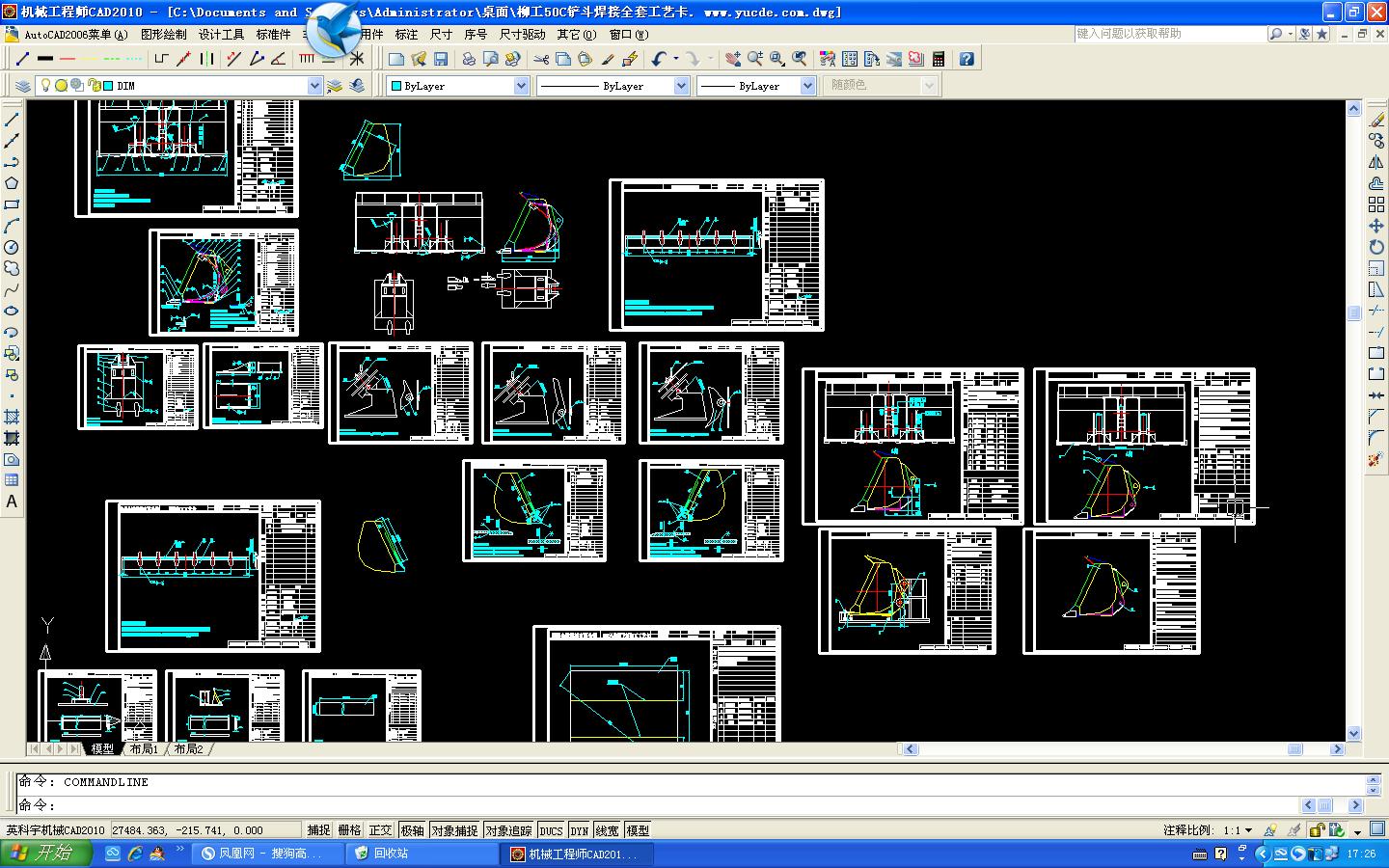Expand the status bar tray menu arrow
This screenshot has height=868, width=1389.
pyautogui.click(x=1357, y=830)
